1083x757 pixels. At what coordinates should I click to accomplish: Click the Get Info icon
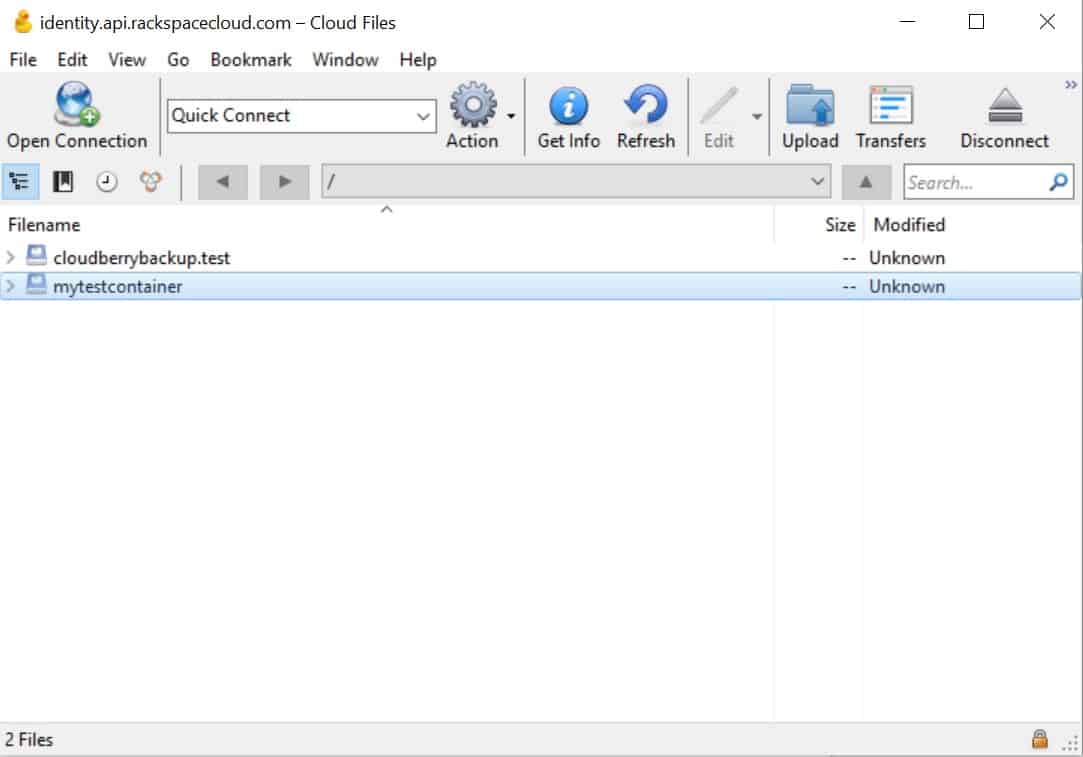pyautogui.click(x=568, y=106)
